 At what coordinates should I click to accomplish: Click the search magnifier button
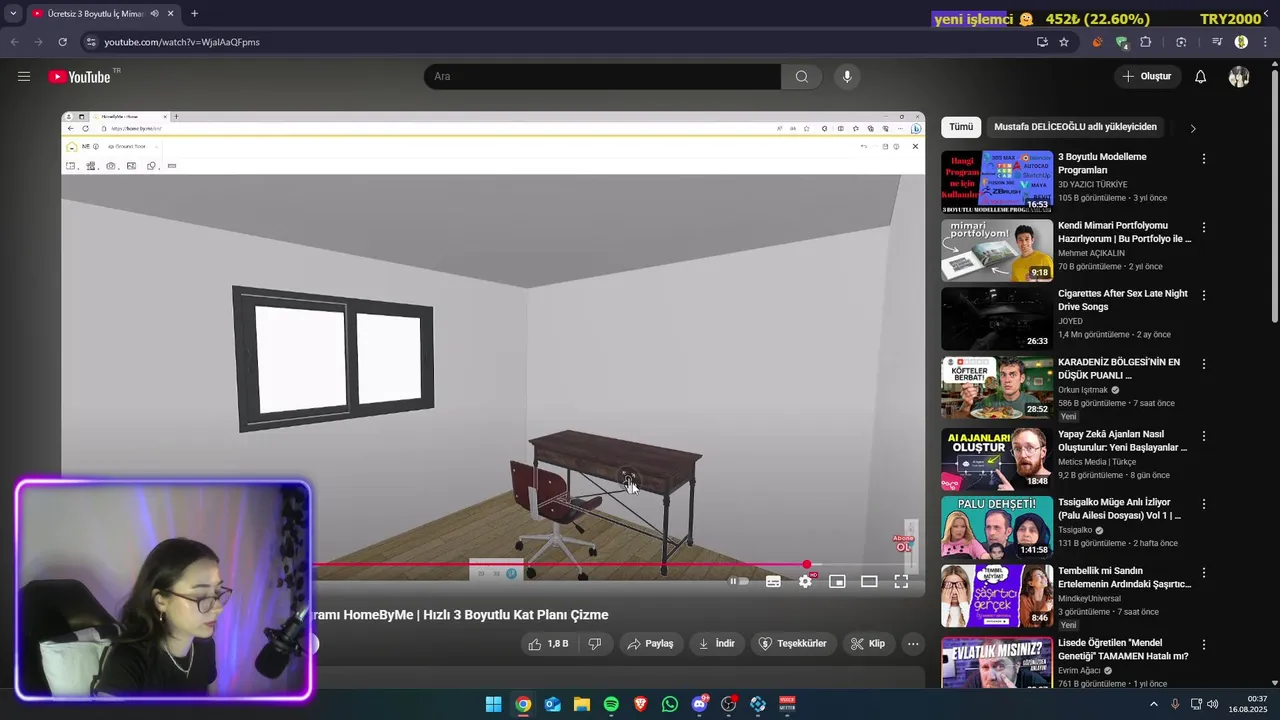(x=802, y=77)
